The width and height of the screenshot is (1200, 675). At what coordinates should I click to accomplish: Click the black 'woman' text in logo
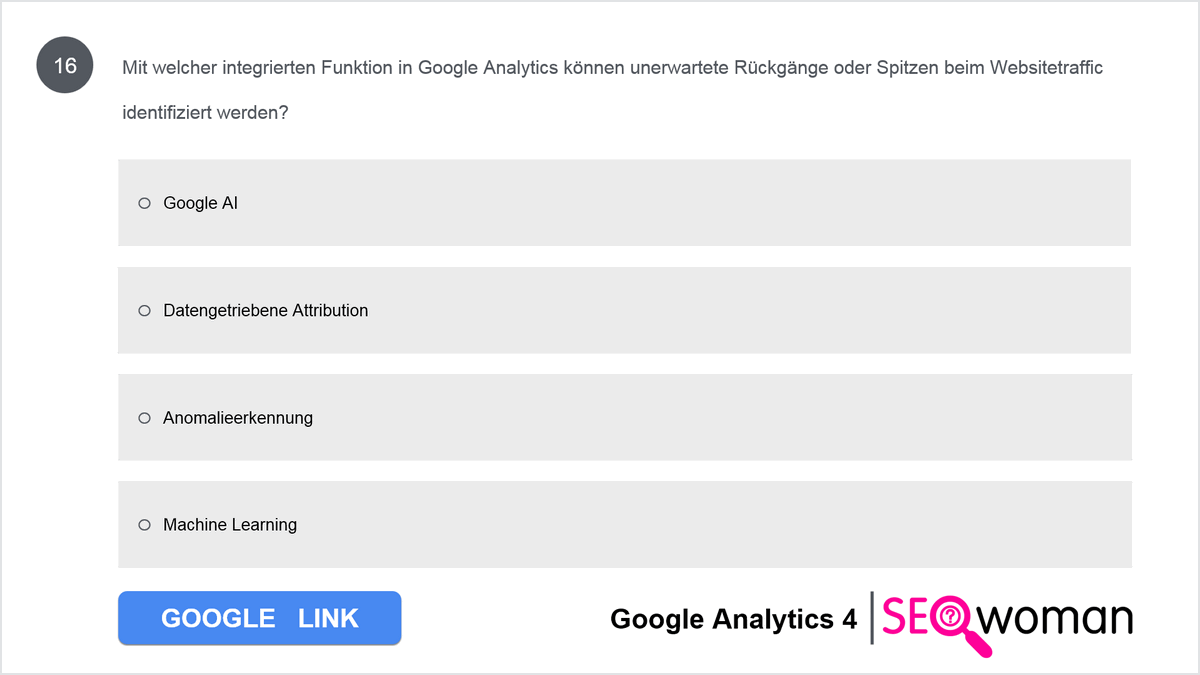[1057, 618]
